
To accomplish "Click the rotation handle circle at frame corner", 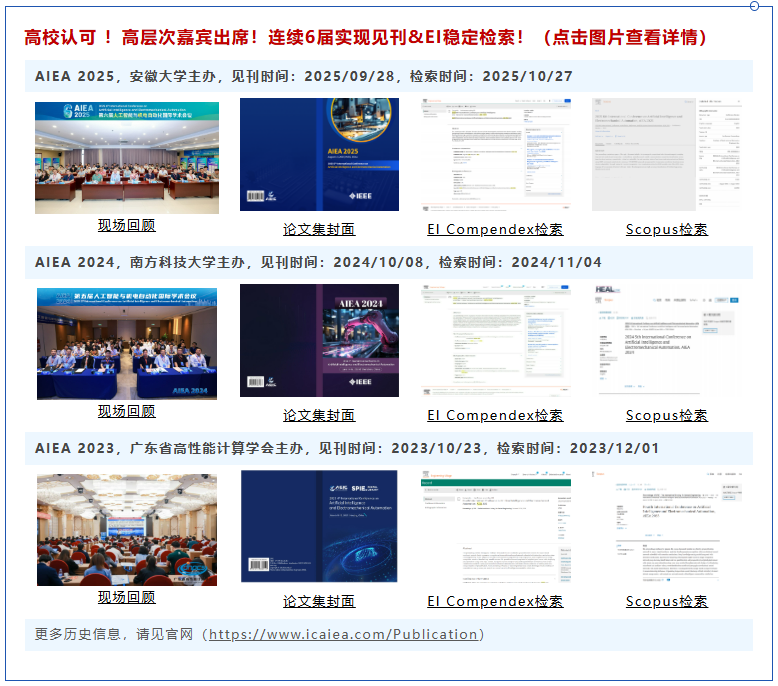I will point(754,6).
